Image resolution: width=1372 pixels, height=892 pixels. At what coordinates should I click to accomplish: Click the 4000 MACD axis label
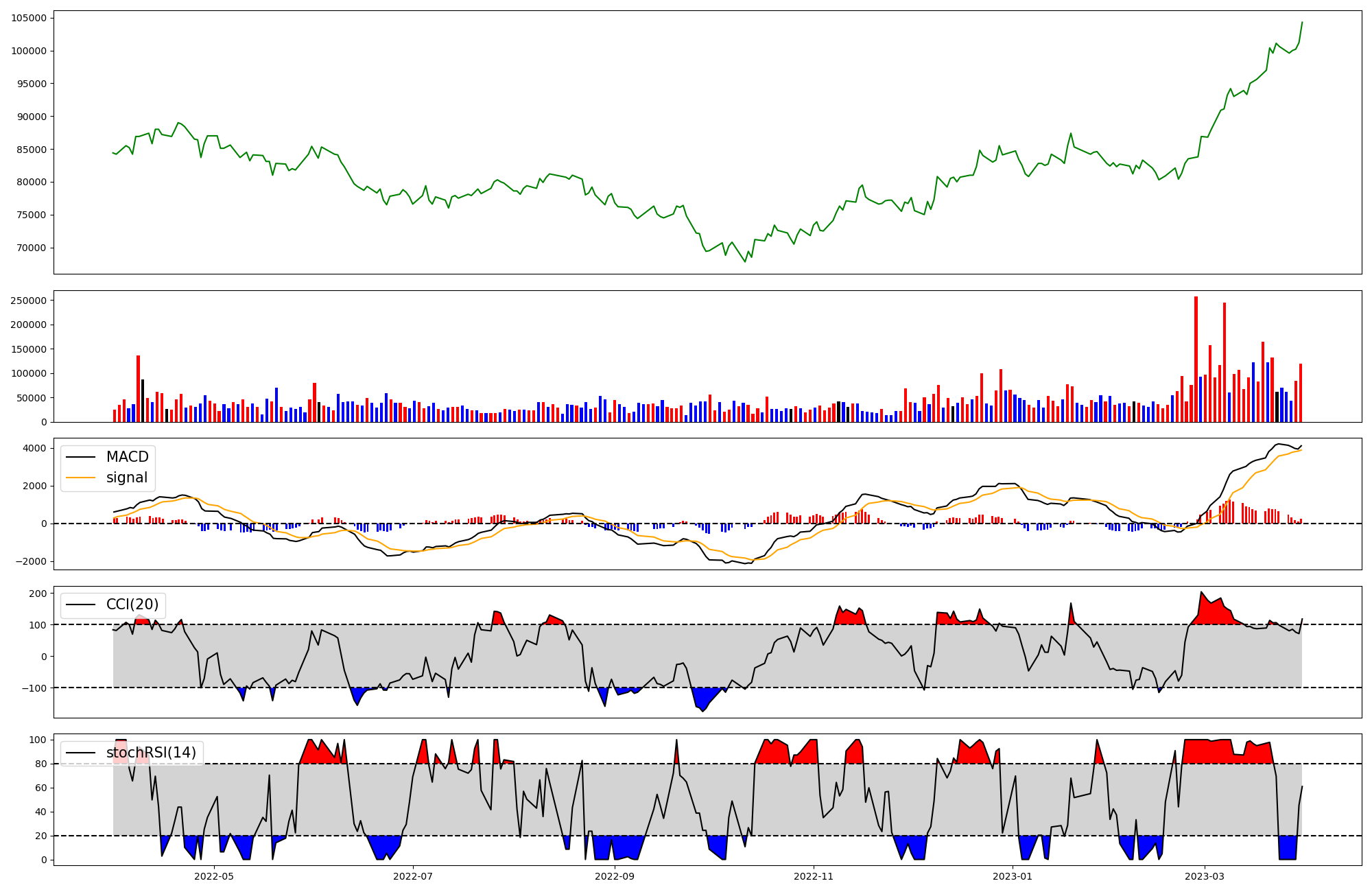tap(34, 448)
